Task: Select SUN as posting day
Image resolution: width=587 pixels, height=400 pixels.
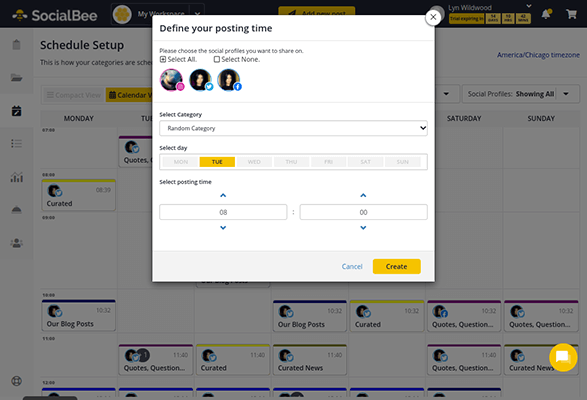Action: coord(402,162)
